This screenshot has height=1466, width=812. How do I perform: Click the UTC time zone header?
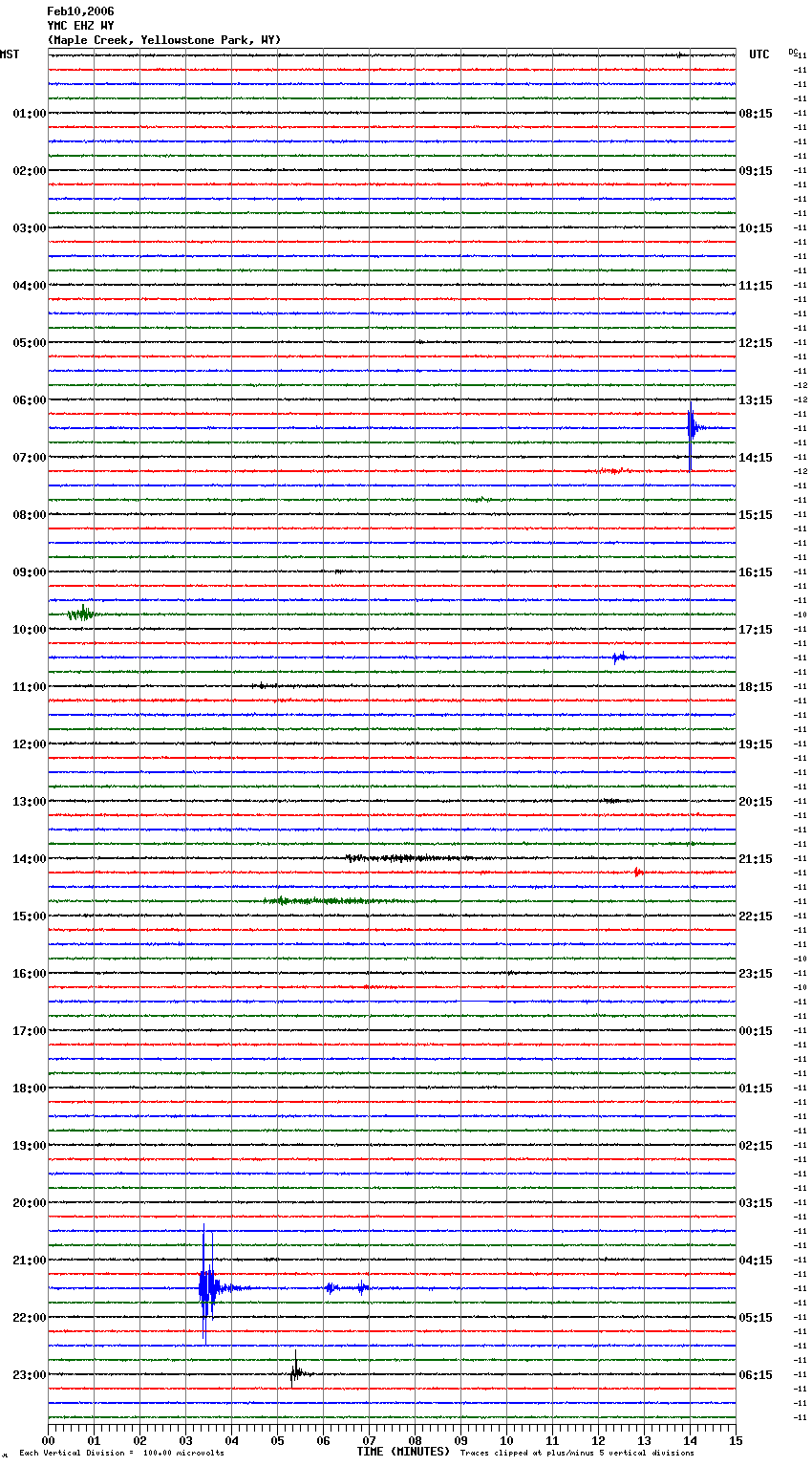coord(759,54)
